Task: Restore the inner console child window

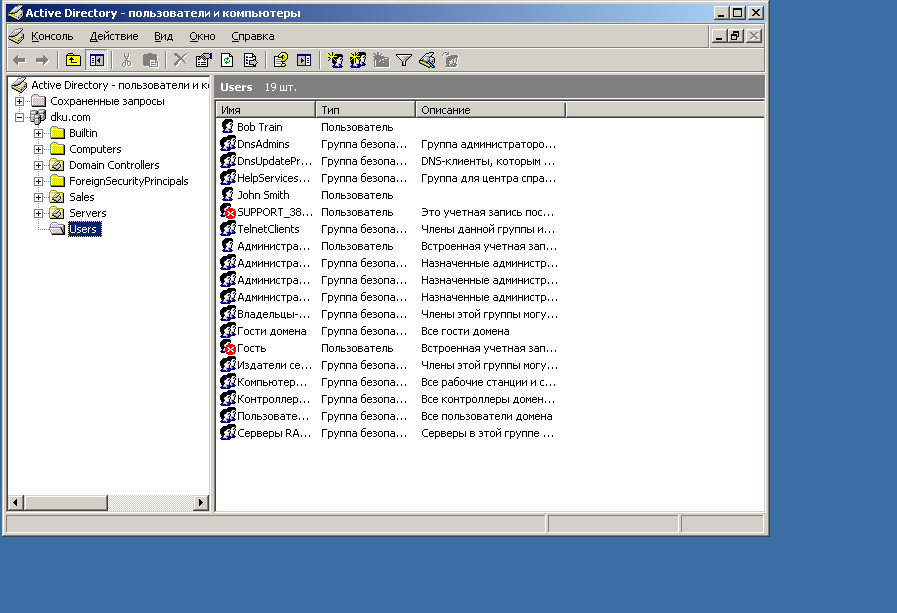Action: 735,36
